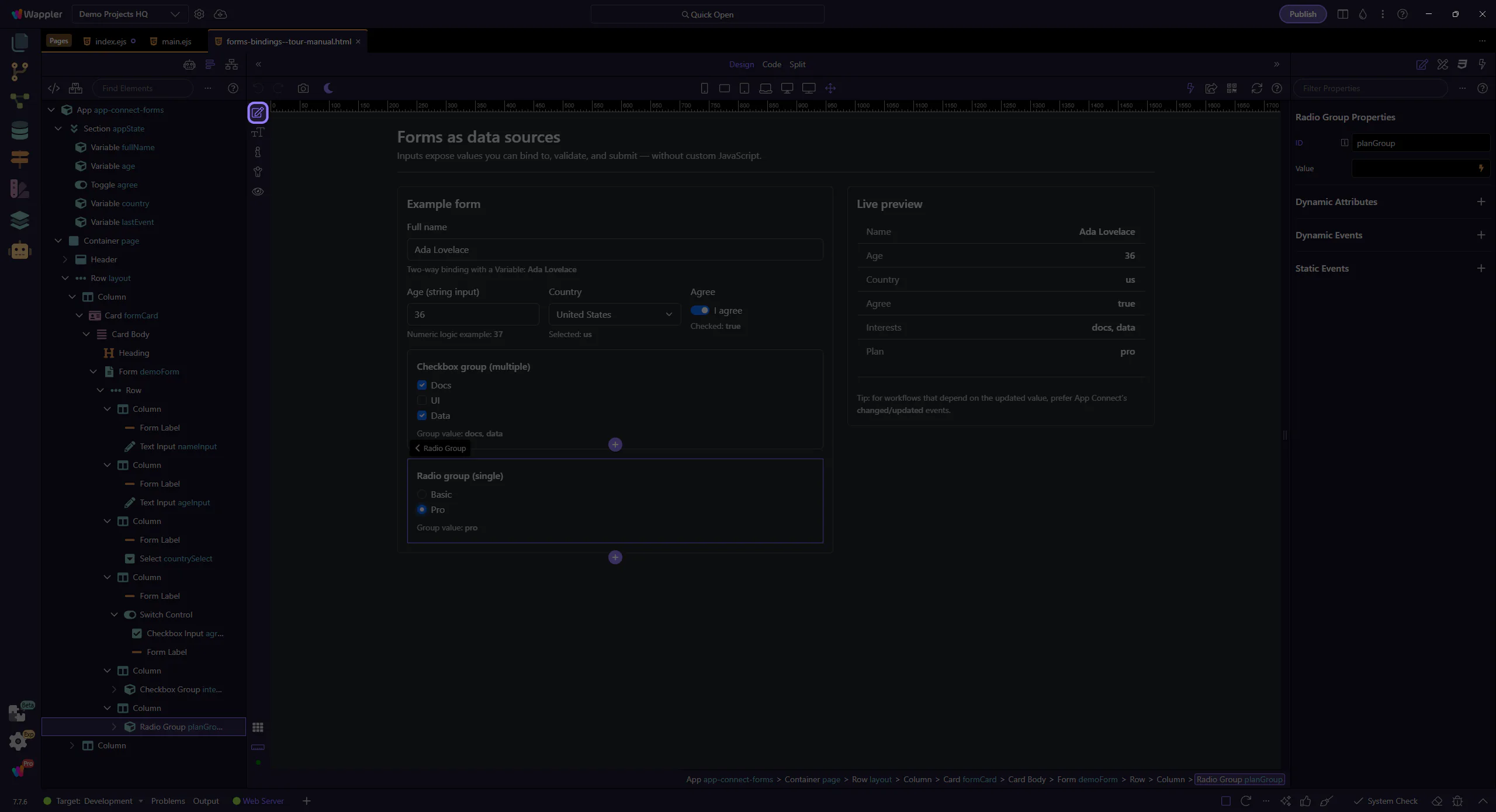The image size is (1496, 812).
Task: Select the mobile phone viewport icon
Action: [x=704, y=88]
